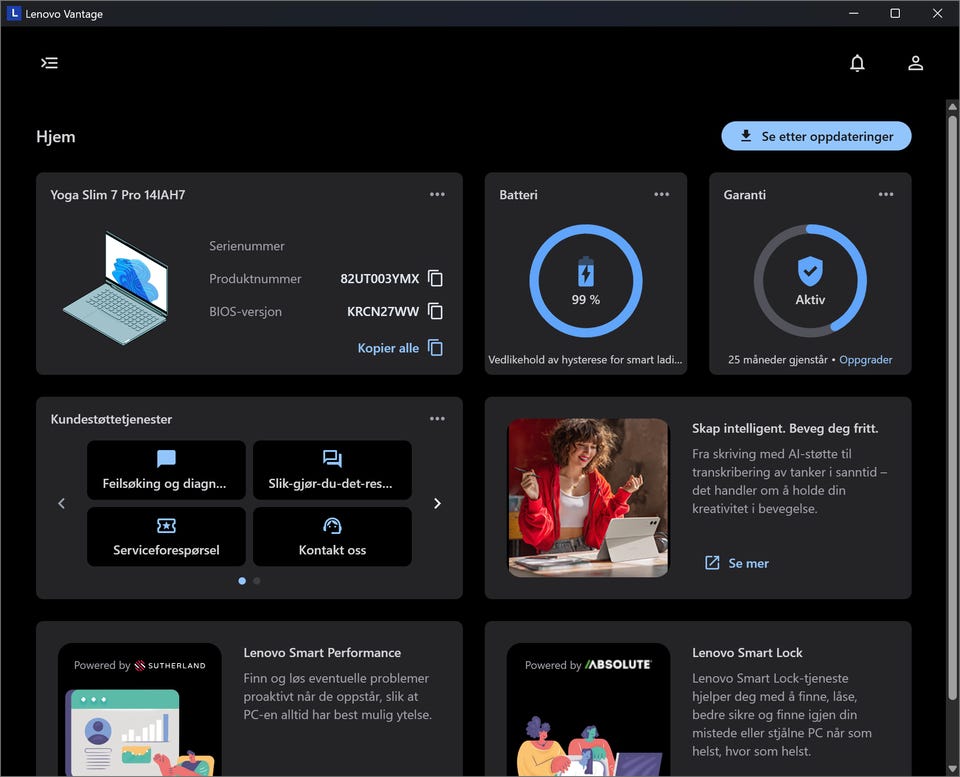960x777 pixels.
Task: Open the Serviceforespørsel tile
Action: 166,536
